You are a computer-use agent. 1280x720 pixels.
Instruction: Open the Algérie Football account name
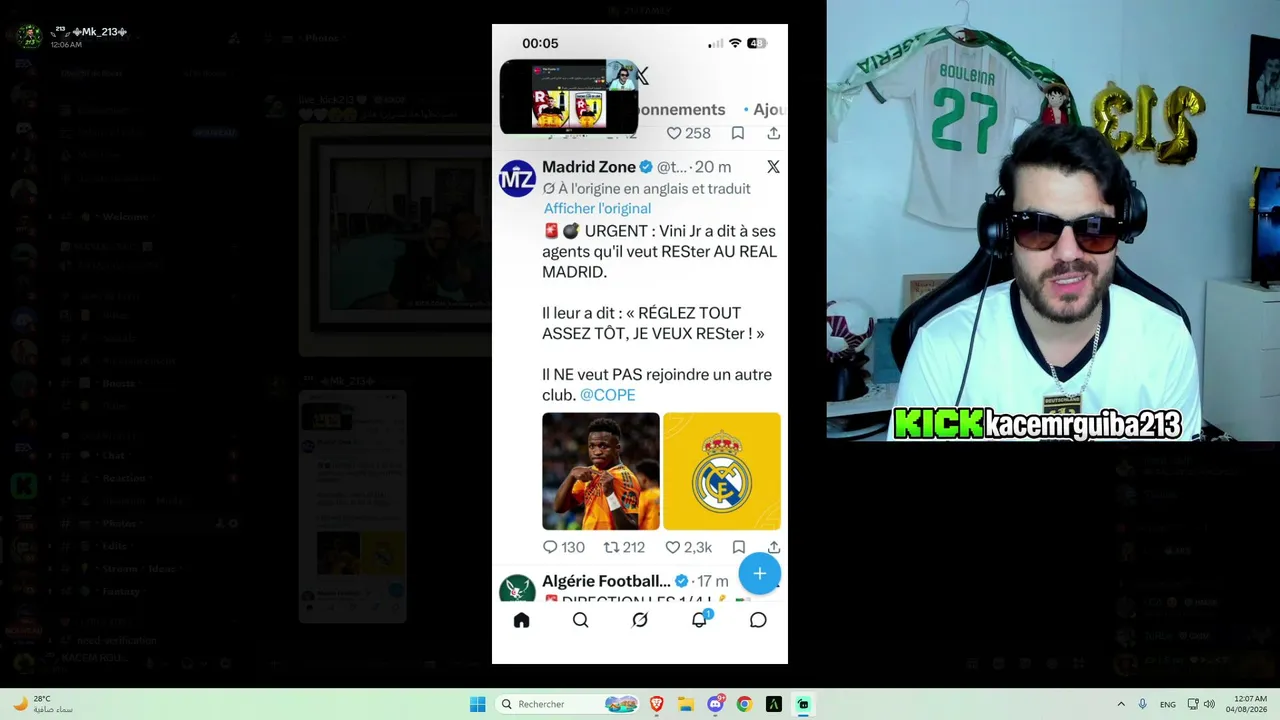click(606, 581)
